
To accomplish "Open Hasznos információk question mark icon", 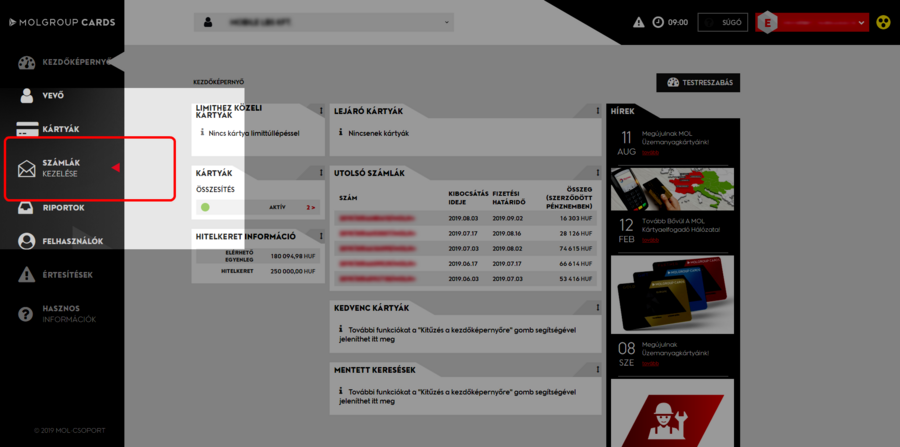I will [27, 314].
